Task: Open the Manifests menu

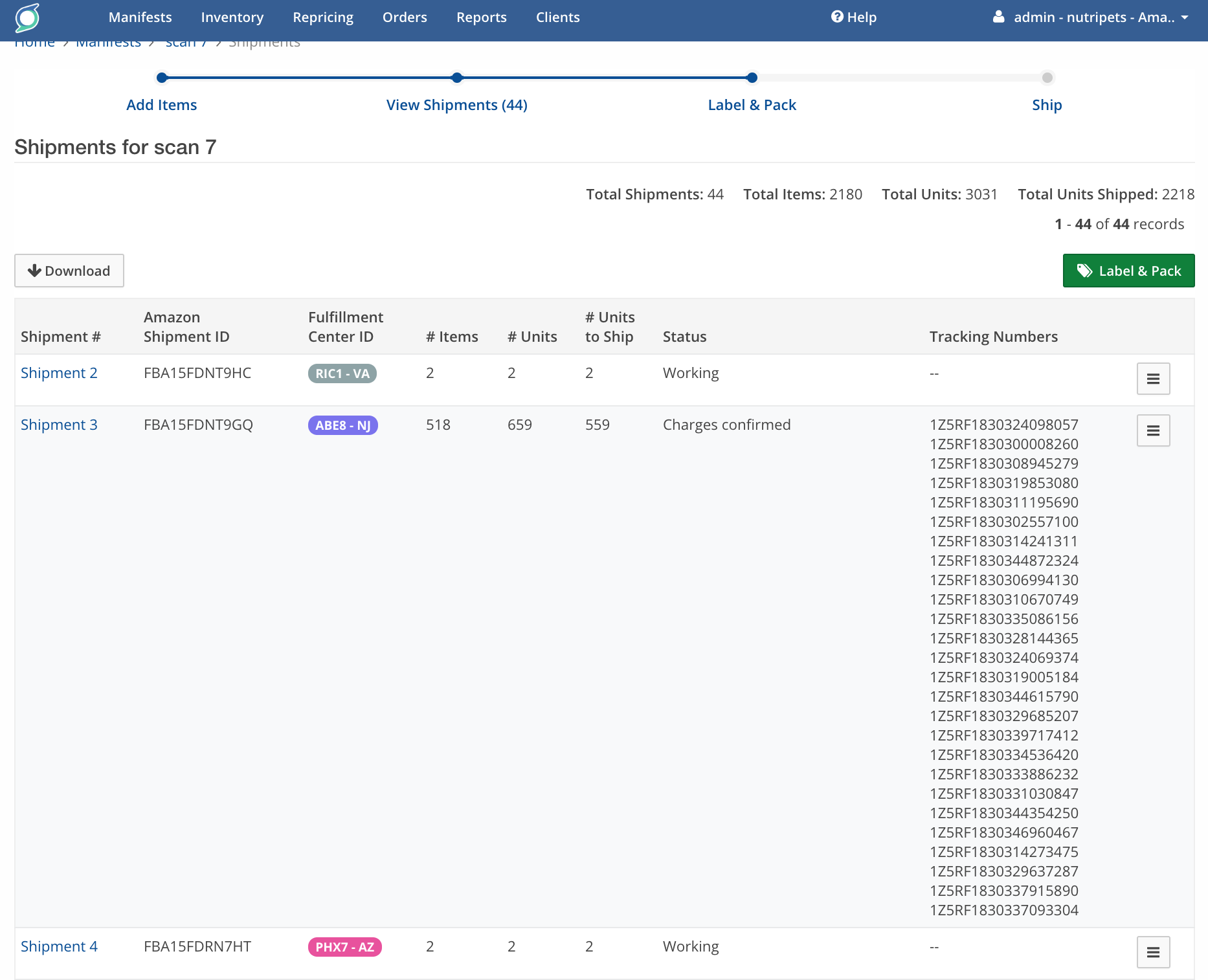Action: click(x=140, y=17)
